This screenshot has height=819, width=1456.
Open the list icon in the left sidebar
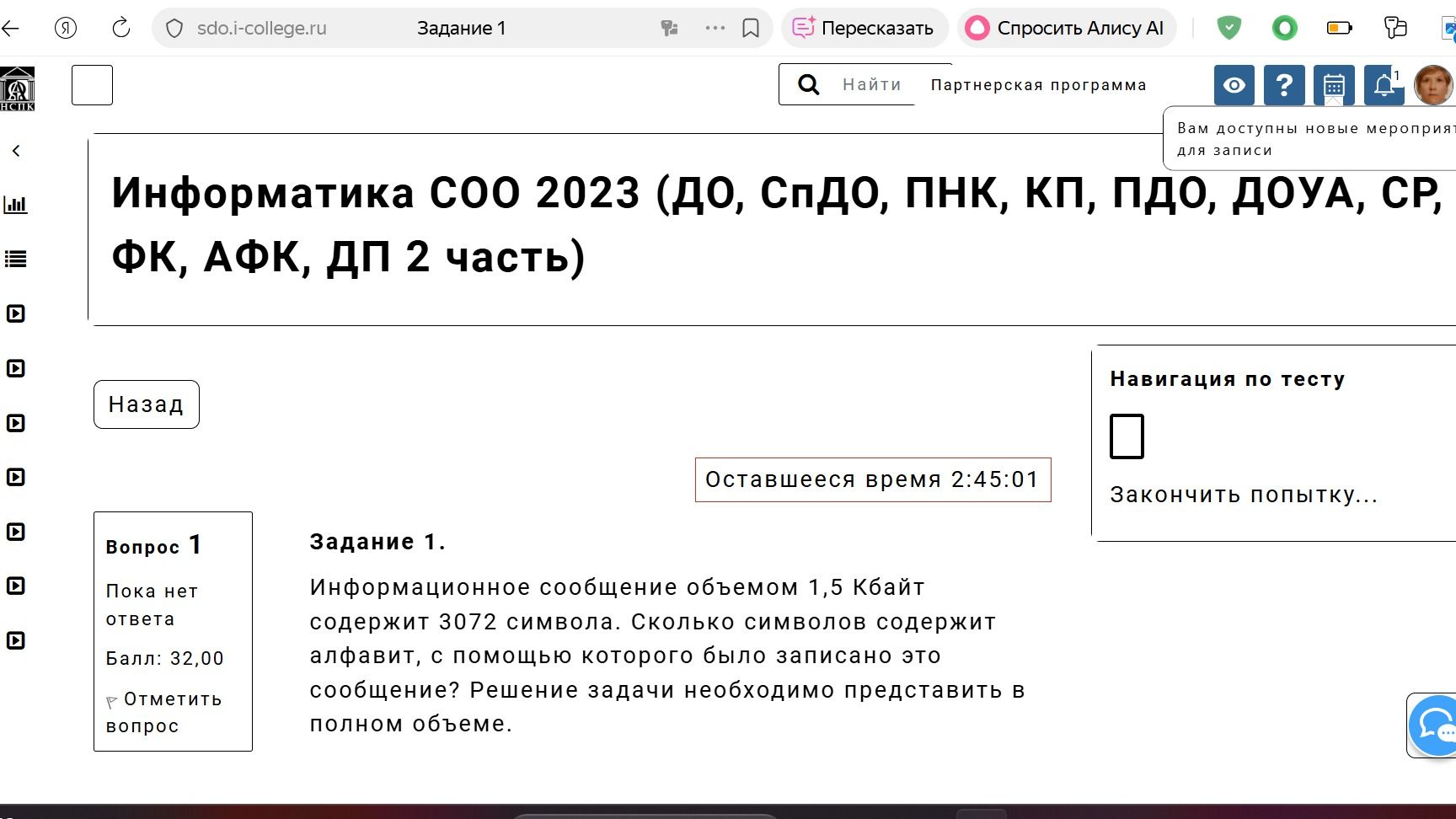[16, 259]
